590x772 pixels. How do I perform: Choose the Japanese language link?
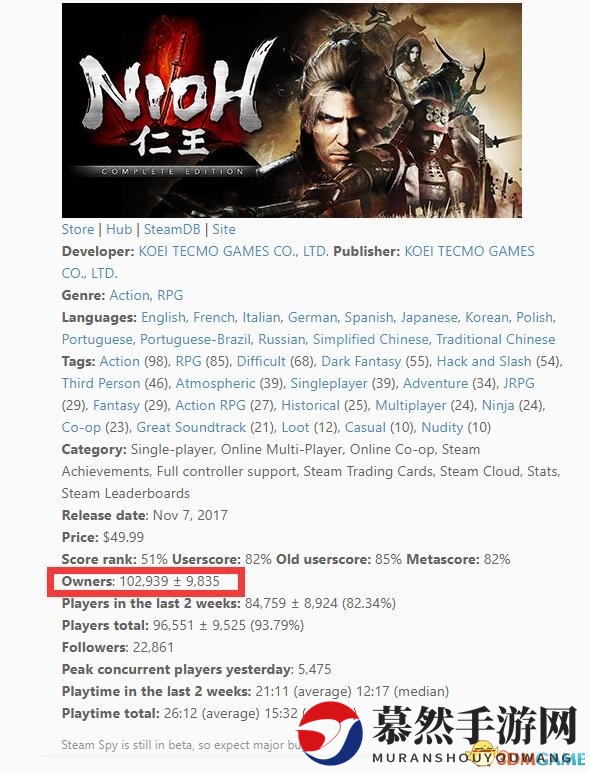click(429, 318)
